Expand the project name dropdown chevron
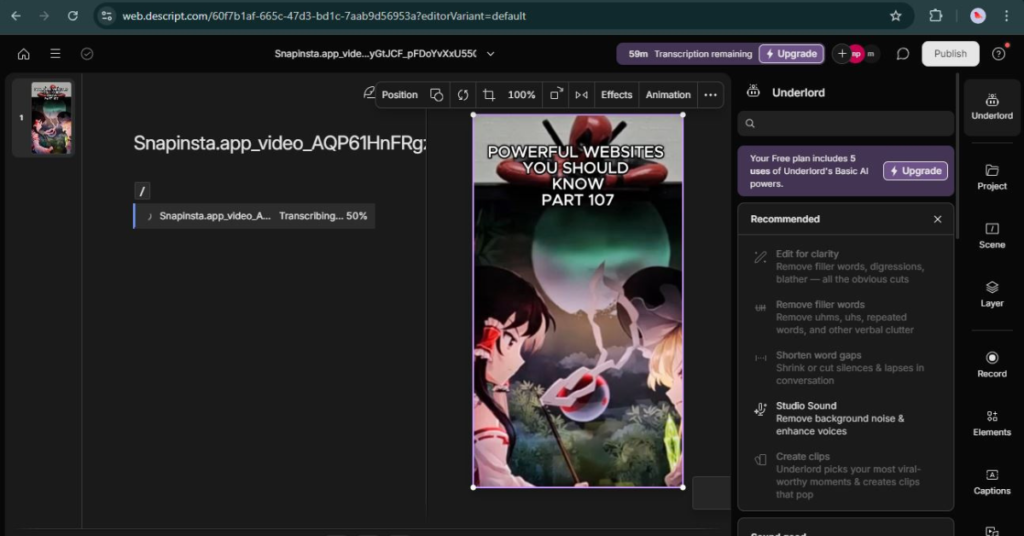 pos(490,54)
